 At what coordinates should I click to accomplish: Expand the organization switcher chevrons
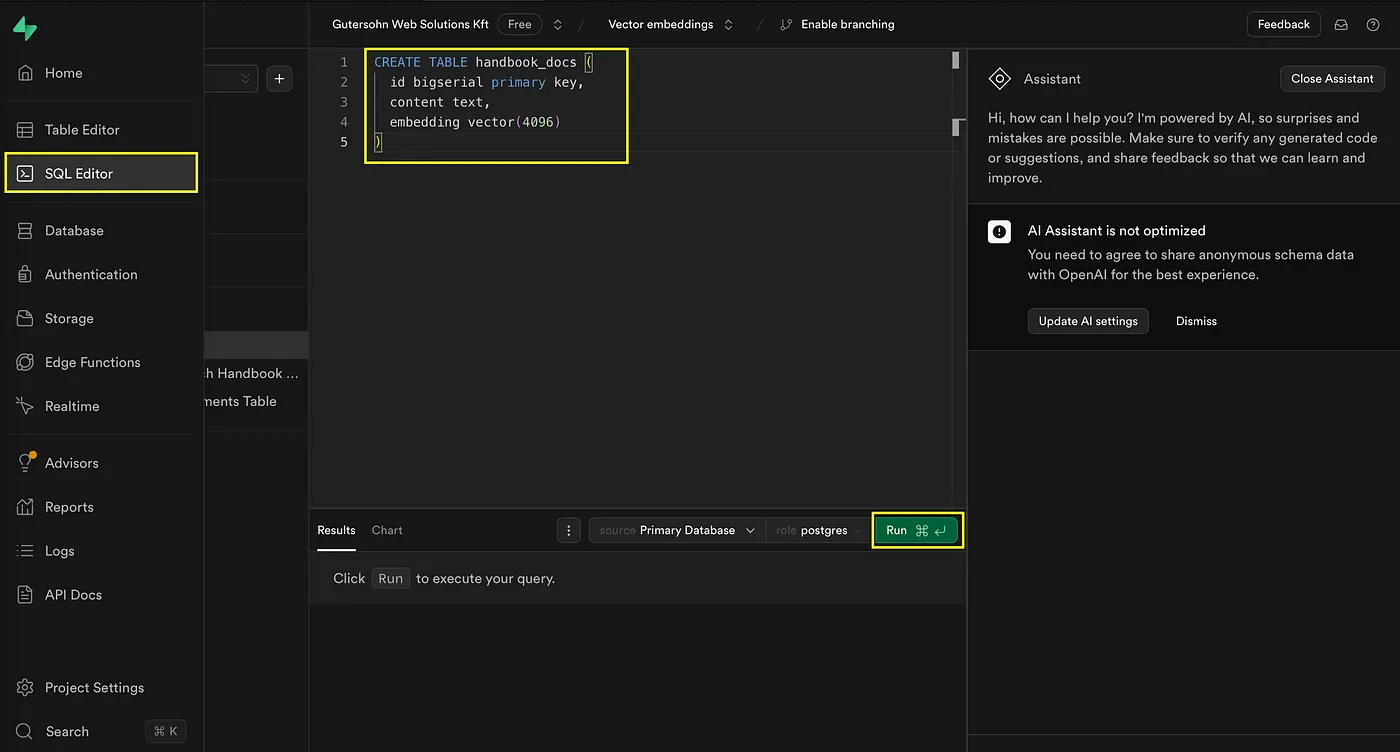click(x=558, y=25)
